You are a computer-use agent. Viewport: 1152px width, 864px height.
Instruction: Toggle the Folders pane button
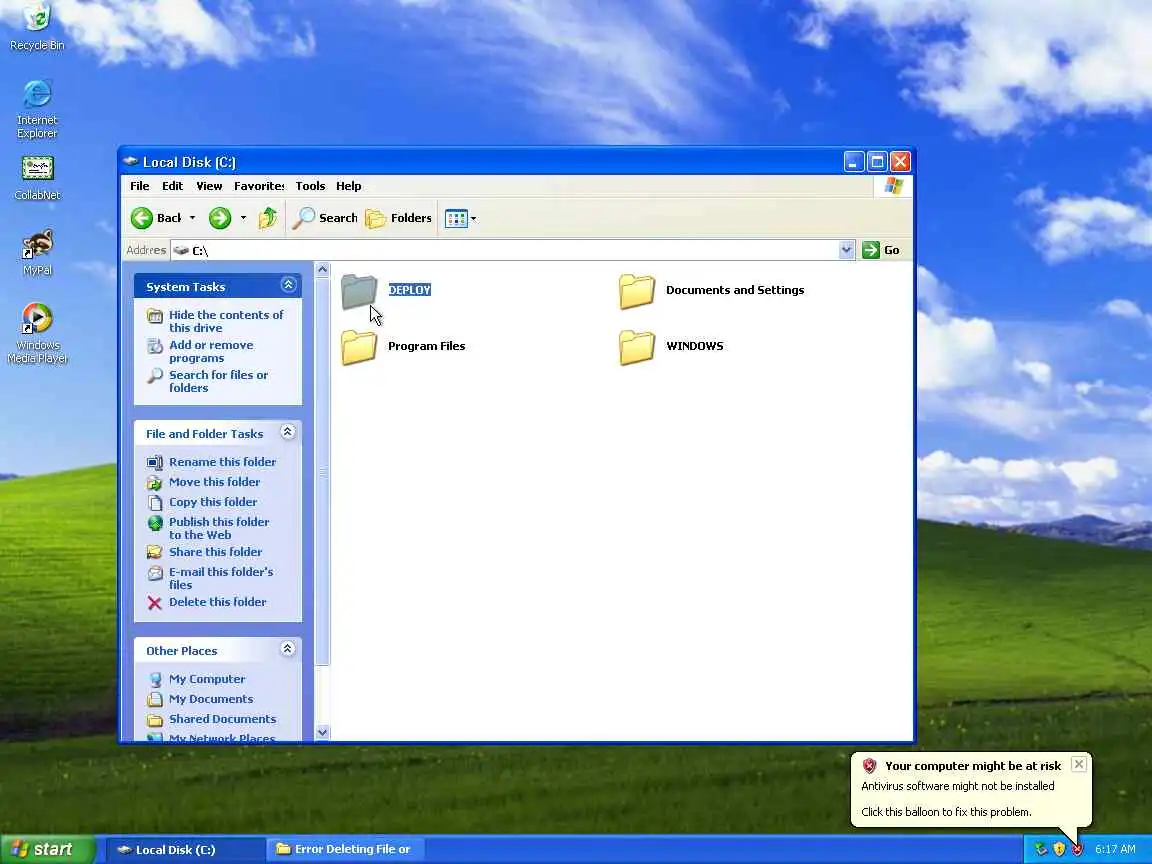tap(398, 218)
